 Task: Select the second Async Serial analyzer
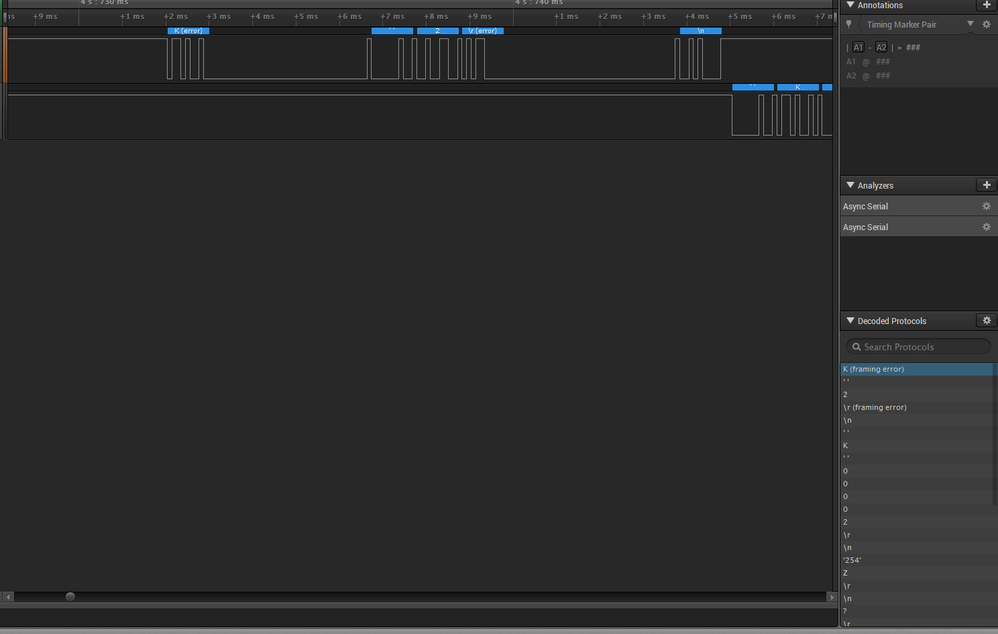pos(918,227)
